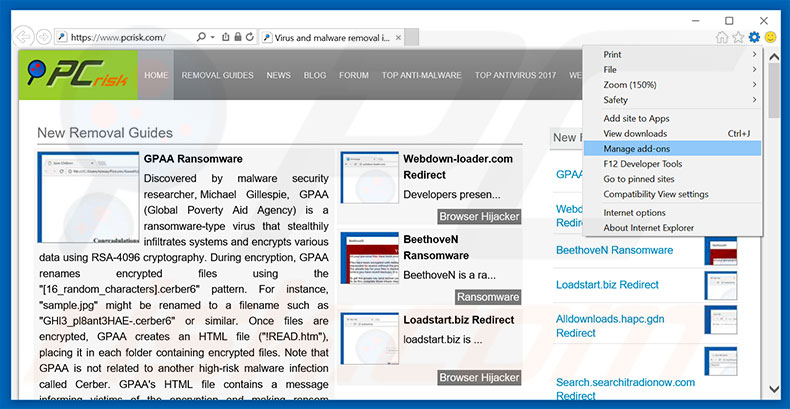Click the refresh icon in address bar
The height and width of the screenshot is (409, 790).
(x=250, y=37)
